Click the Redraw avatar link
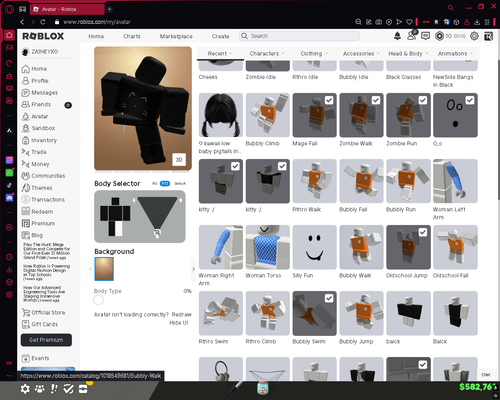500x400 pixels. 181,314
